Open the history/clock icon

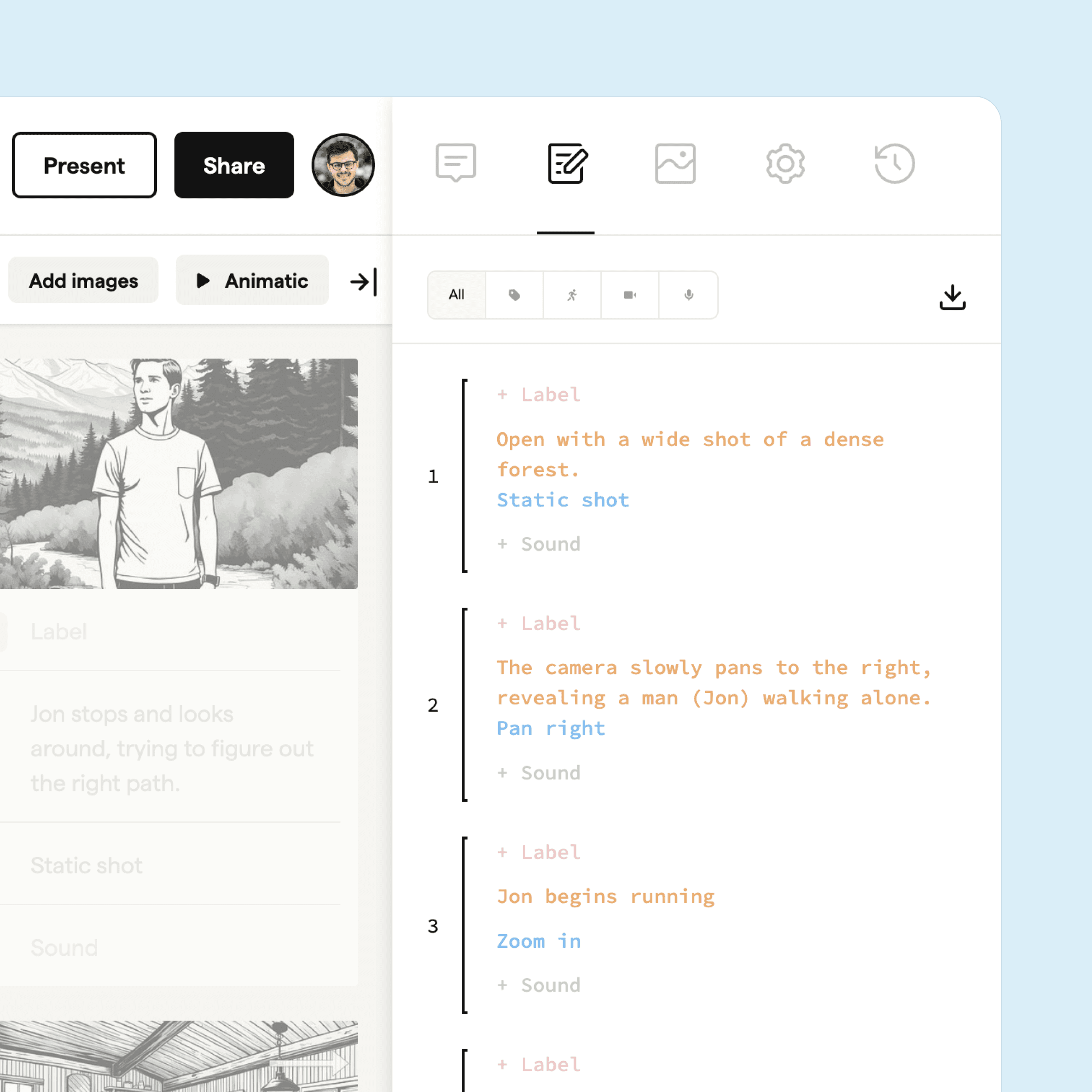tap(892, 163)
